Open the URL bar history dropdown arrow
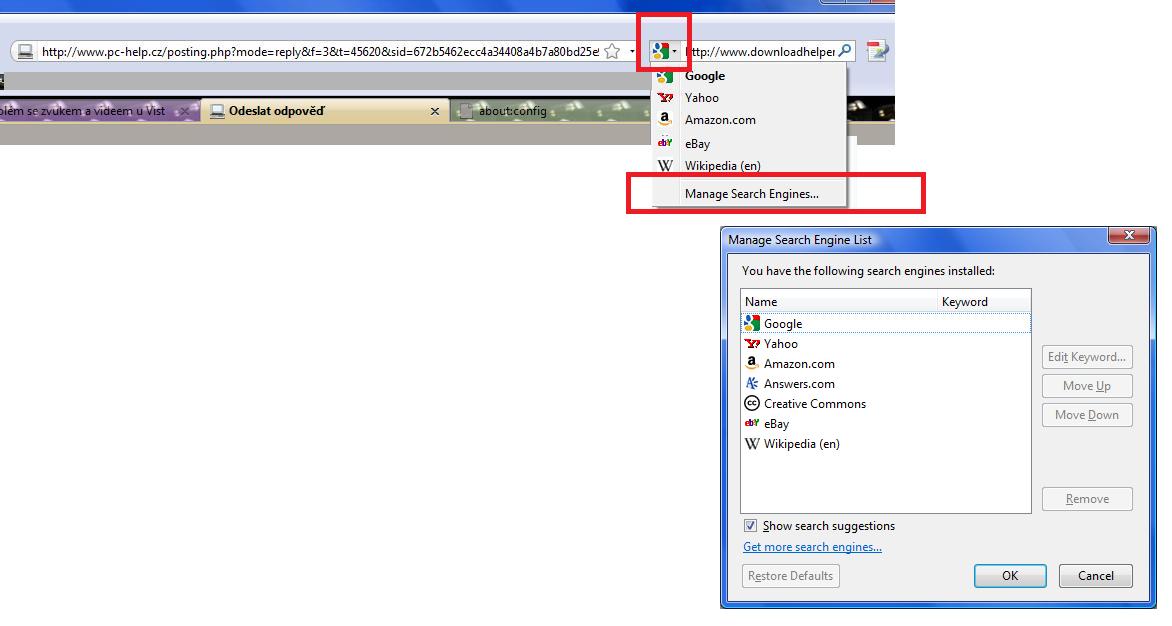The image size is (1172, 626). click(632, 52)
